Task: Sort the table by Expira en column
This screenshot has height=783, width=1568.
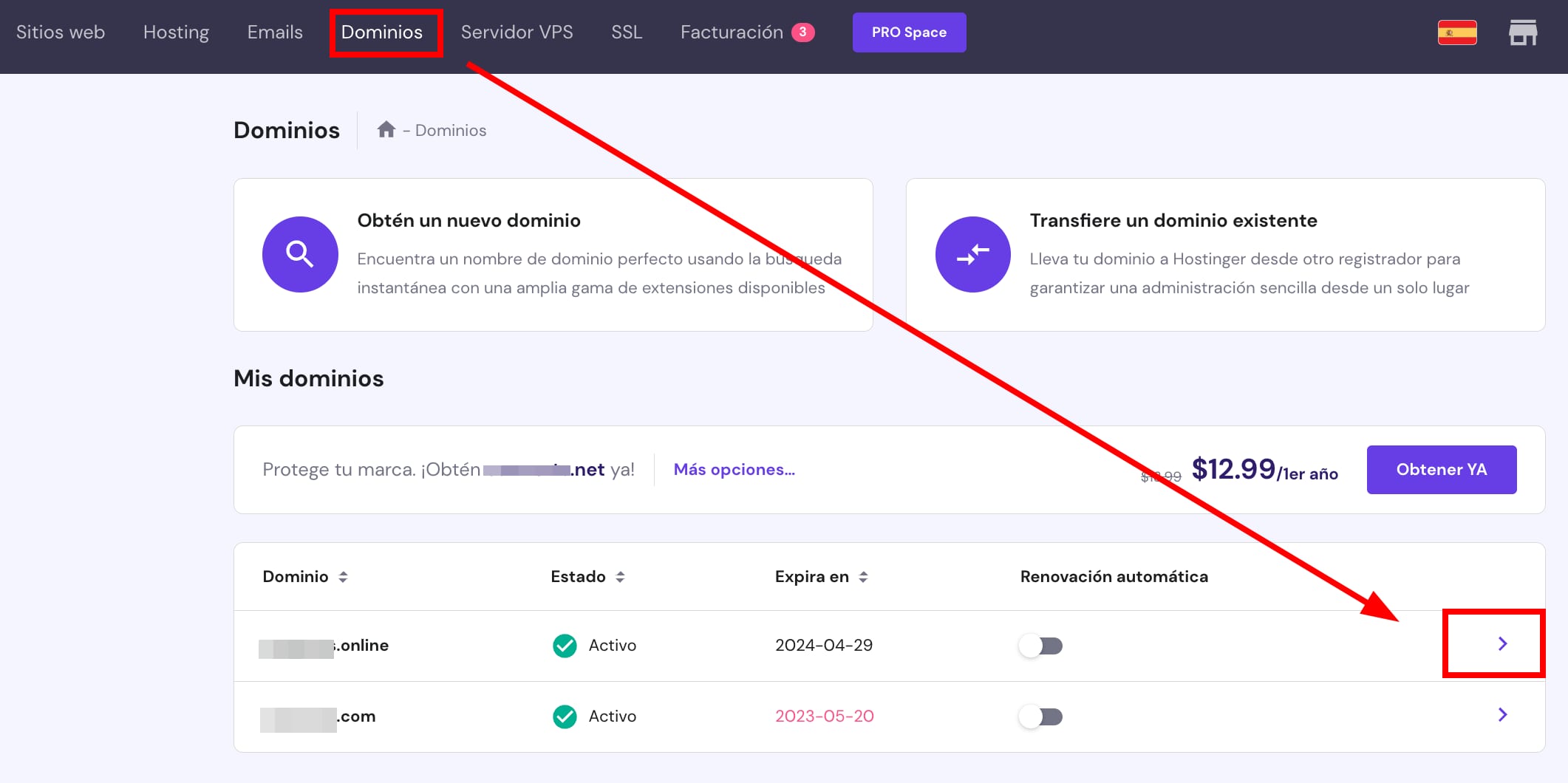Action: (x=863, y=577)
